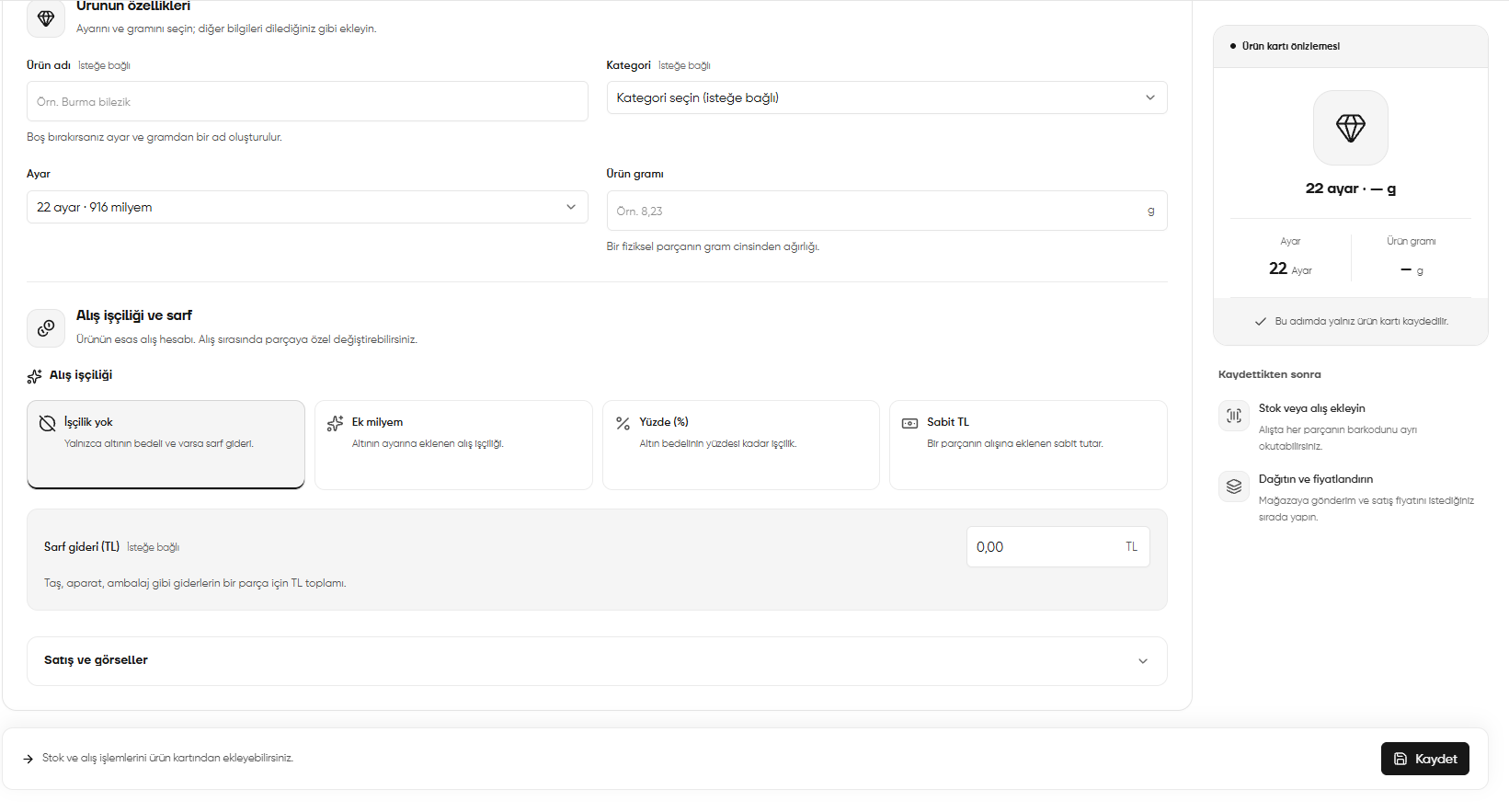1509x812 pixels.
Task: Click the Bir fiziksel parçanın gram cinsinden hint
Action: tap(713, 246)
